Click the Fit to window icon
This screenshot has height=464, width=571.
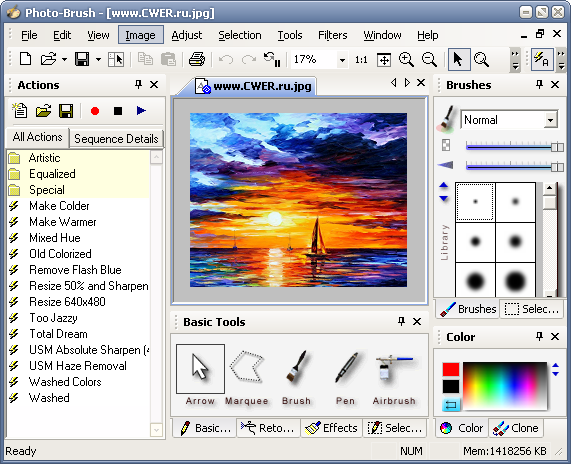pos(384,59)
